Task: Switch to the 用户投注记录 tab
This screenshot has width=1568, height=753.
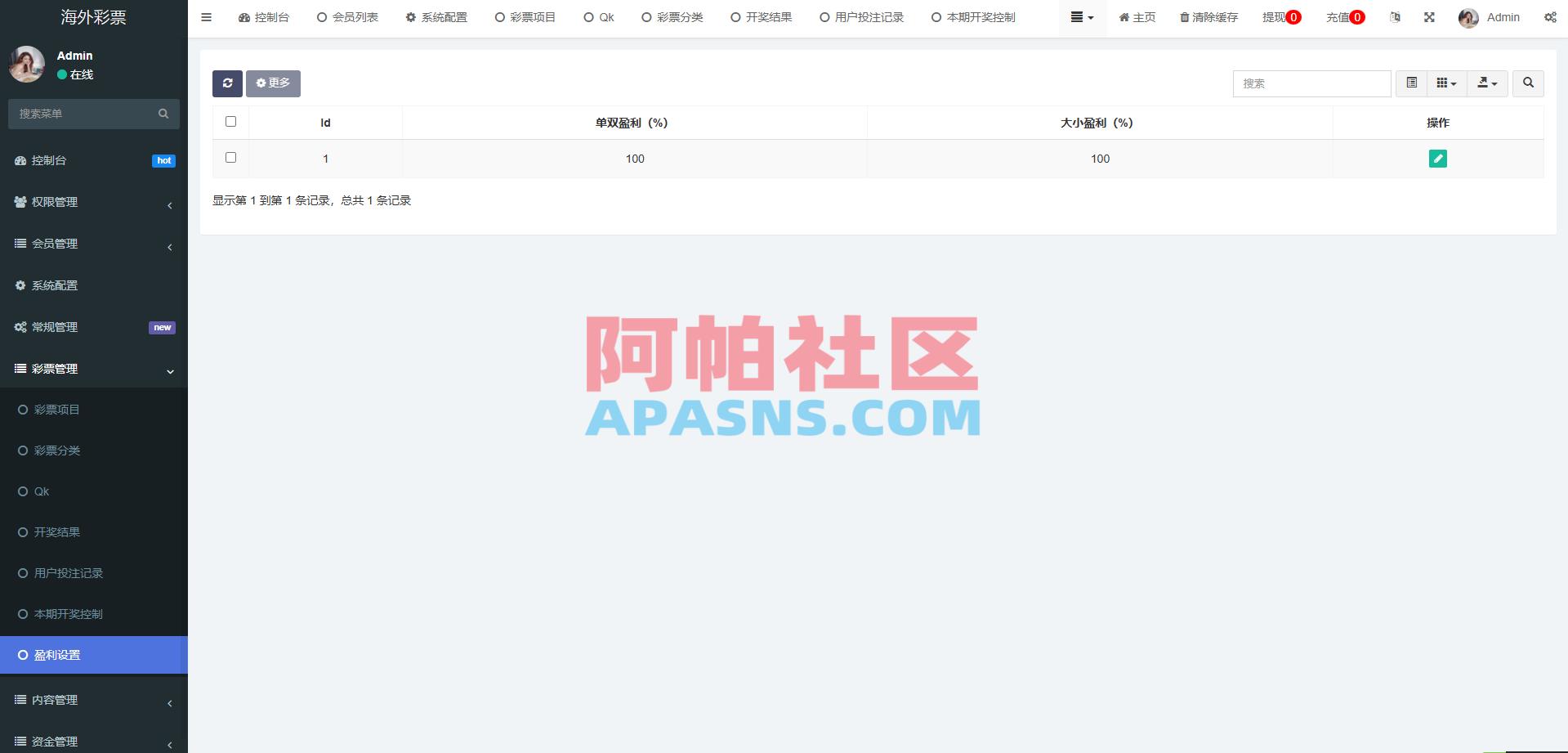Action: tap(860, 16)
